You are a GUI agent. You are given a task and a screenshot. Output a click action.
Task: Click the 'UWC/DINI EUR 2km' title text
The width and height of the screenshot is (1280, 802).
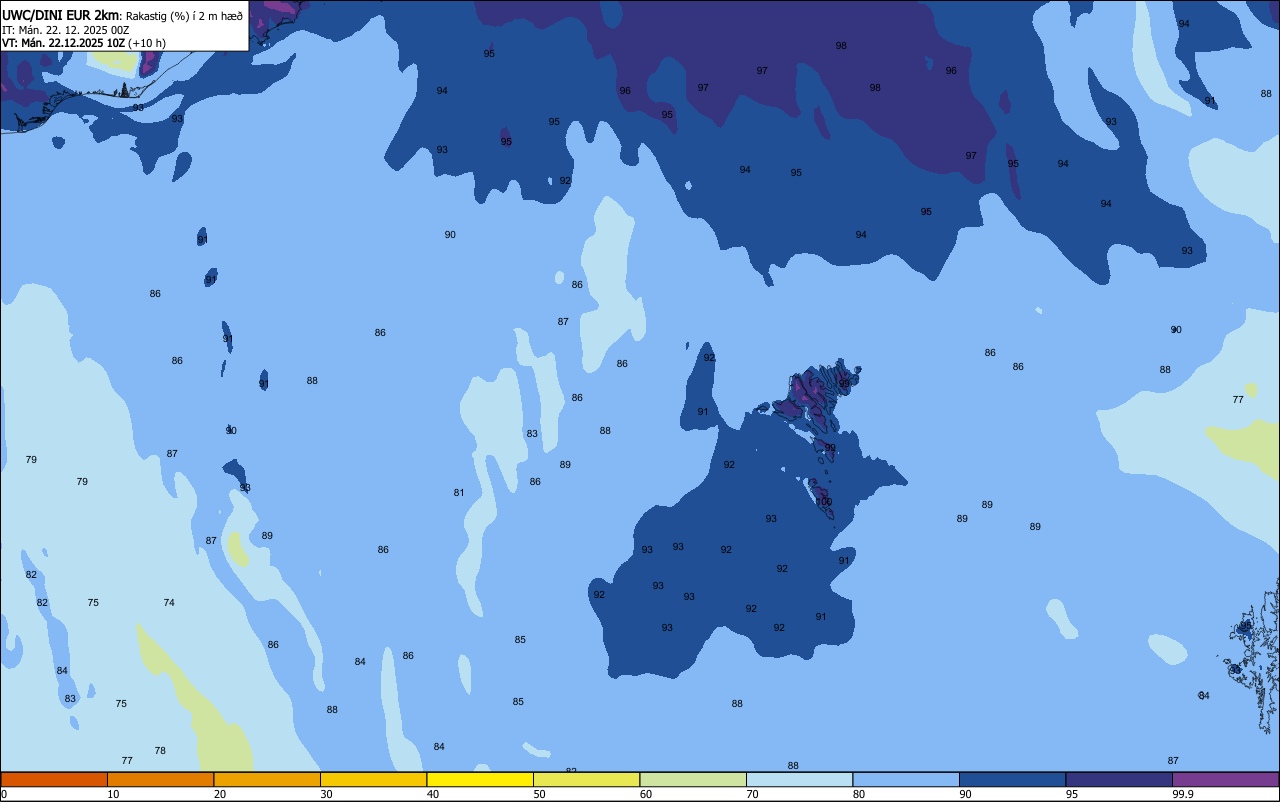pos(60,14)
